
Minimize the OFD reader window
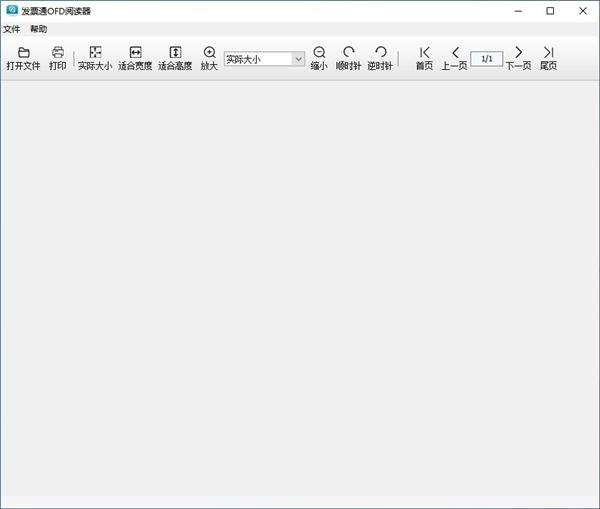pos(518,11)
